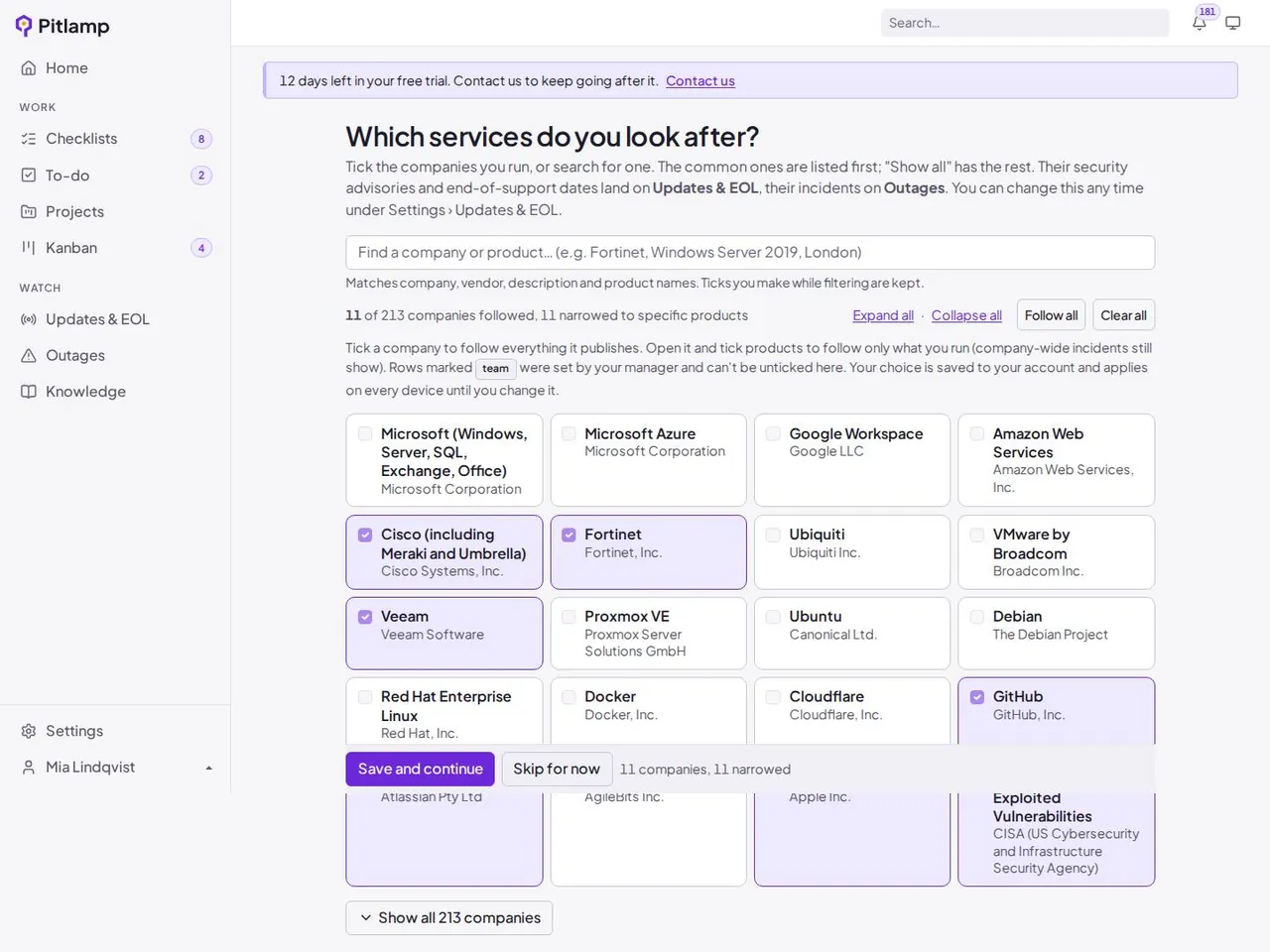Open Outages in the sidebar
This screenshot has height=952, width=1270.
(x=115, y=356)
